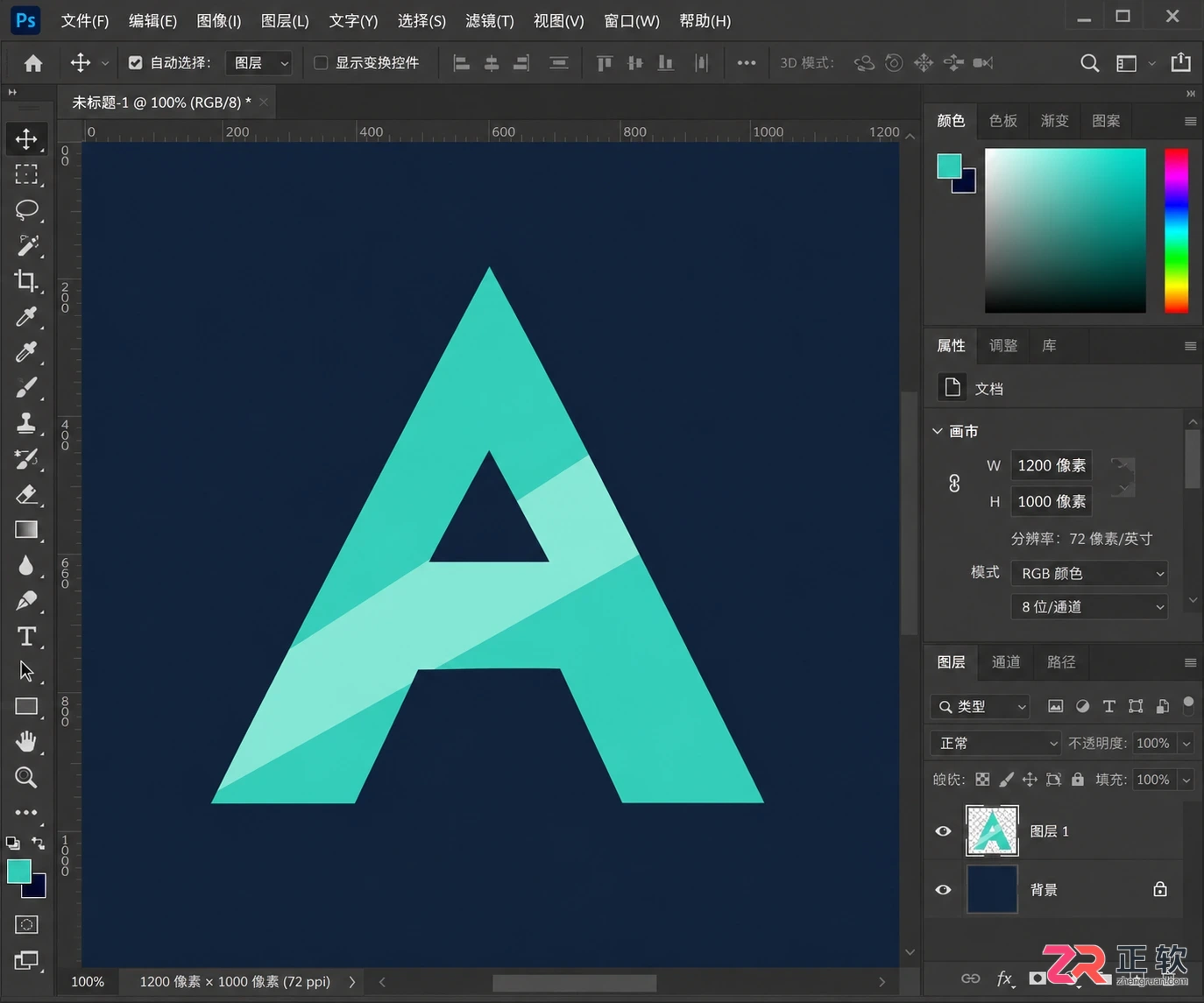The height and width of the screenshot is (1003, 1204).
Task: Switch to the 通道 tab
Action: [x=1006, y=662]
